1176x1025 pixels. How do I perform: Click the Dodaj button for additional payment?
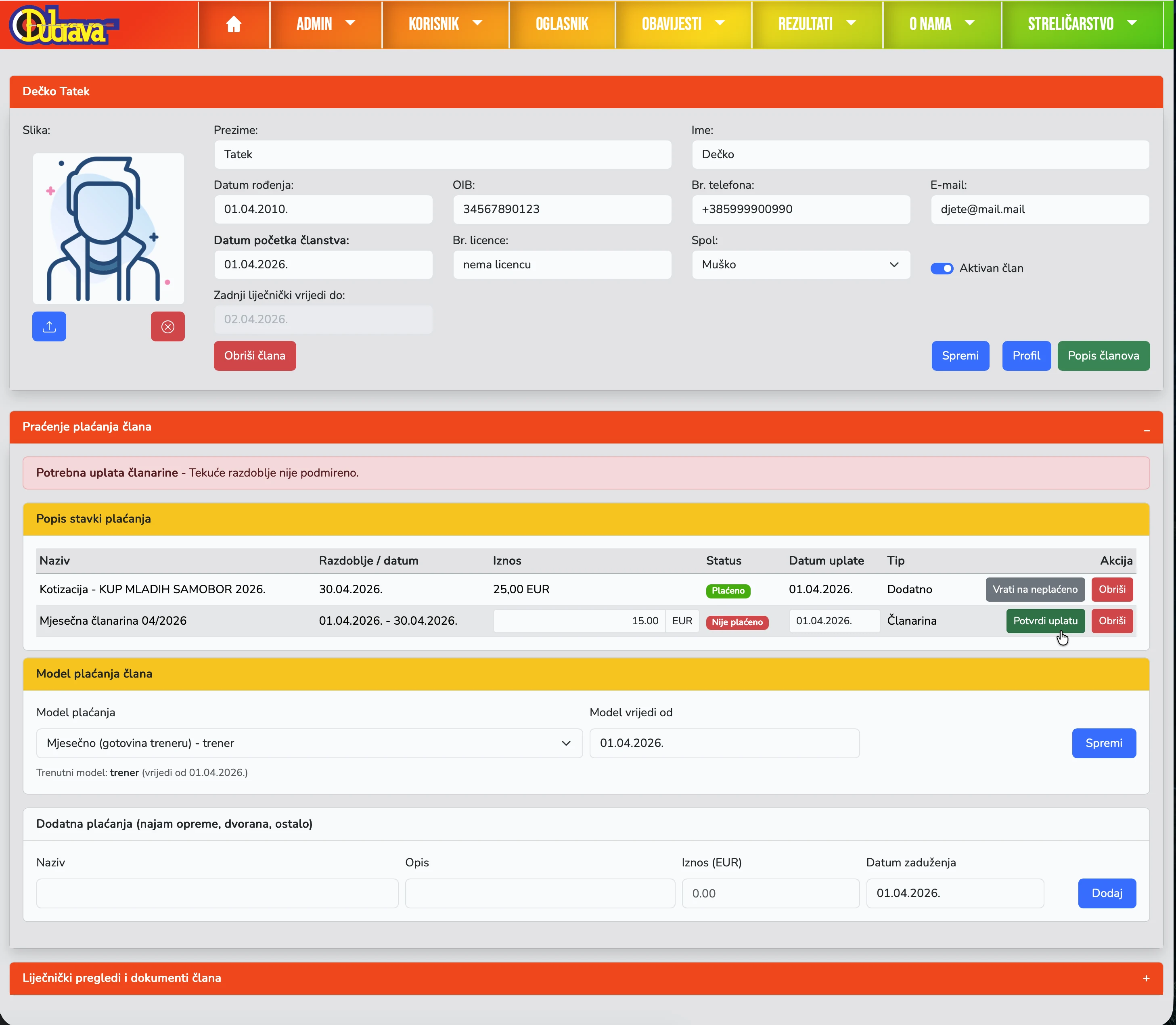pos(1106,893)
